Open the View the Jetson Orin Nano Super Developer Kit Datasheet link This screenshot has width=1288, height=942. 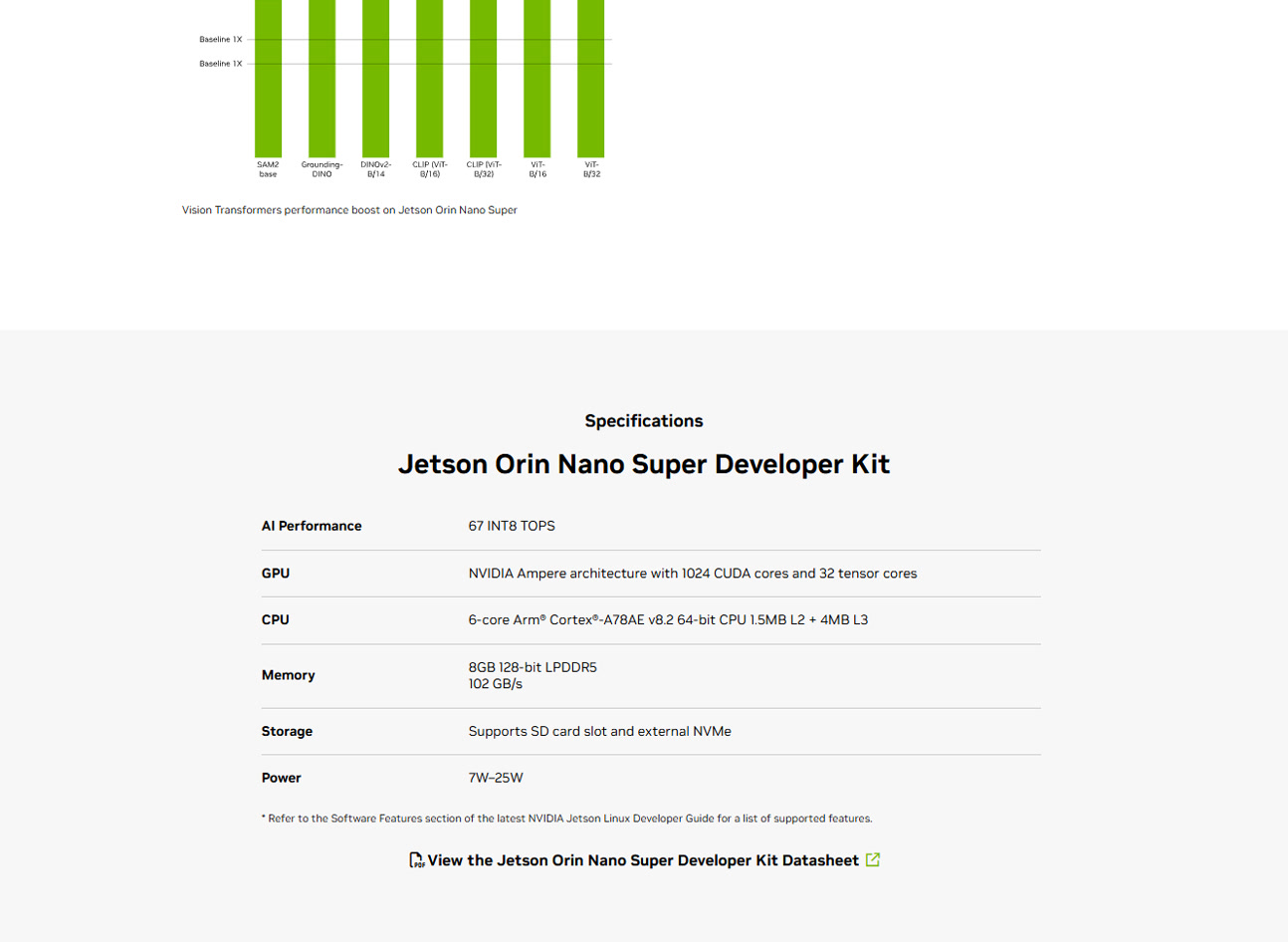pyautogui.click(x=643, y=860)
